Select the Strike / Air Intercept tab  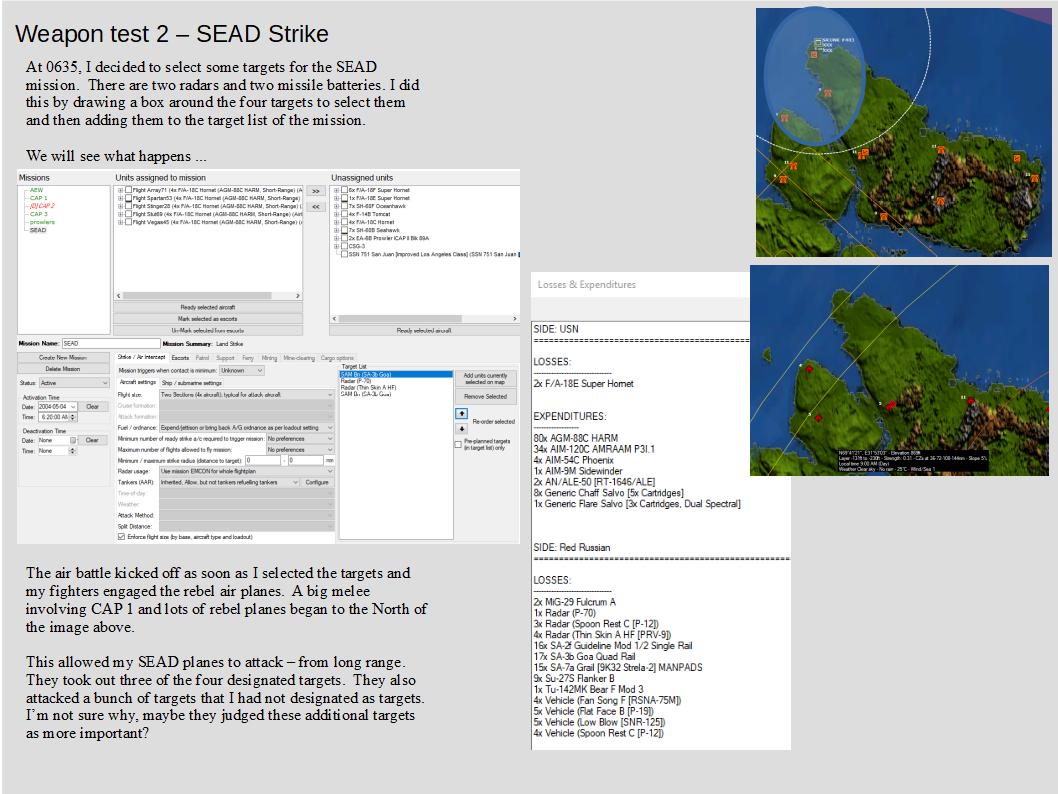coord(141,357)
